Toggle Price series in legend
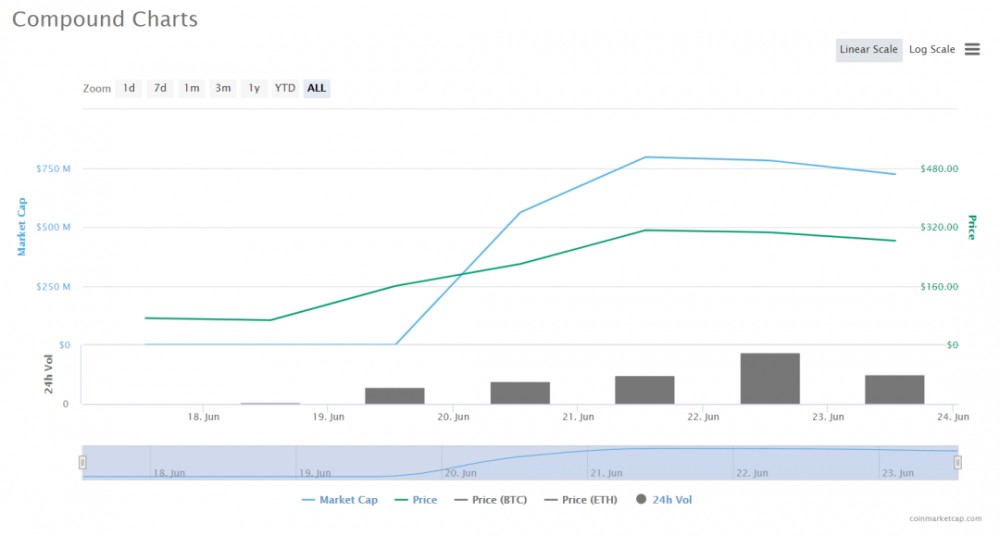This screenshot has width=1000, height=536. (415, 500)
